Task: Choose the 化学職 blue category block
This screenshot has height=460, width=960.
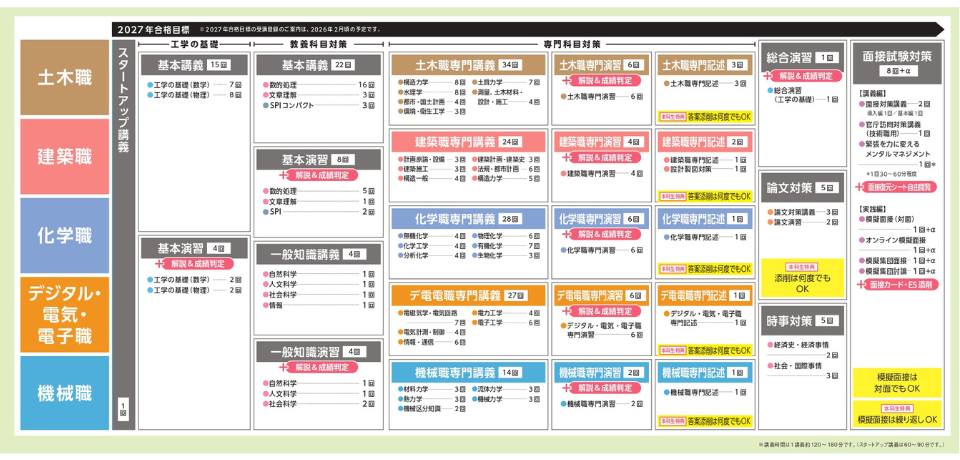Action: pyautogui.click(x=64, y=235)
